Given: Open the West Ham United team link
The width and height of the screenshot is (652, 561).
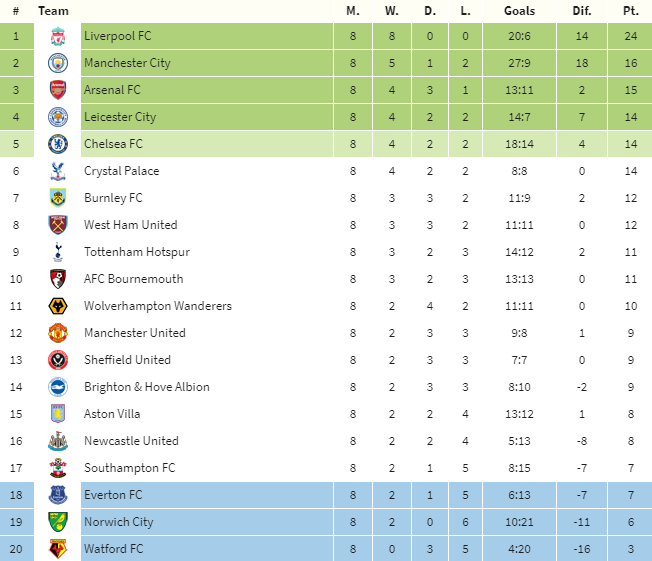Looking at the screenshot, I should [x=130, y=225].
